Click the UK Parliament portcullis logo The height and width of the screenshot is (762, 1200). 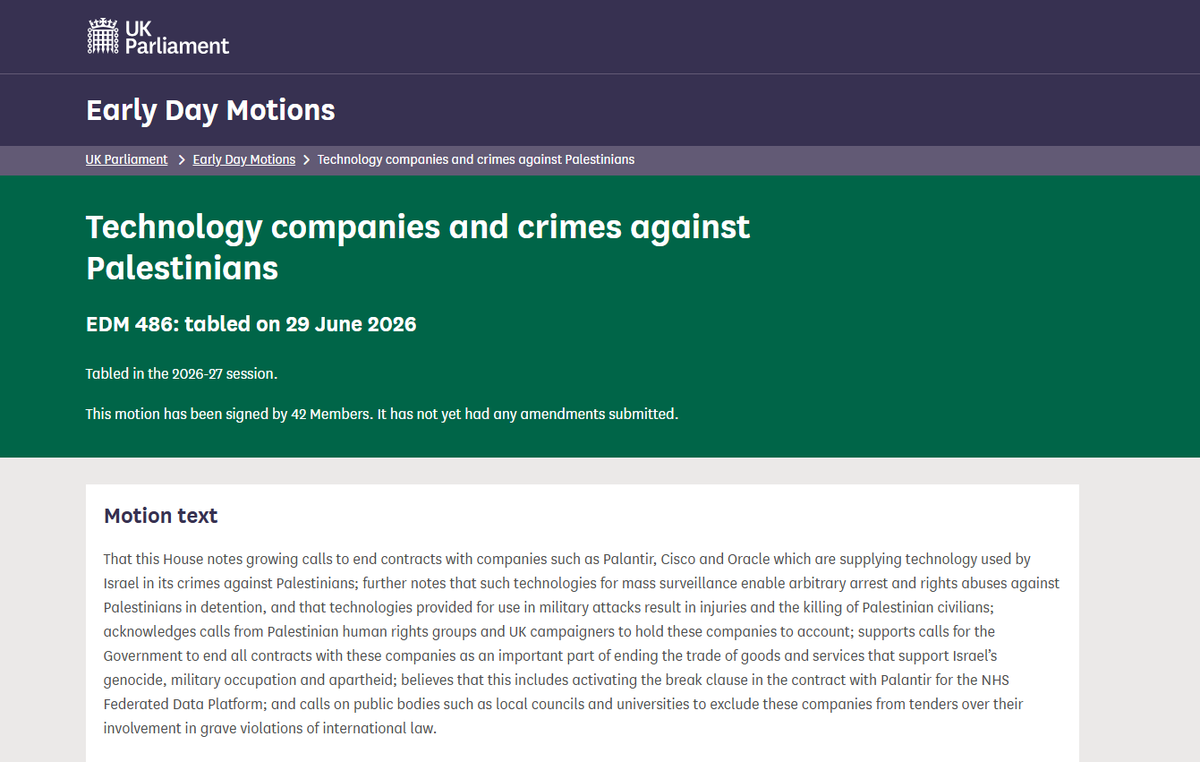coord(158,36)
